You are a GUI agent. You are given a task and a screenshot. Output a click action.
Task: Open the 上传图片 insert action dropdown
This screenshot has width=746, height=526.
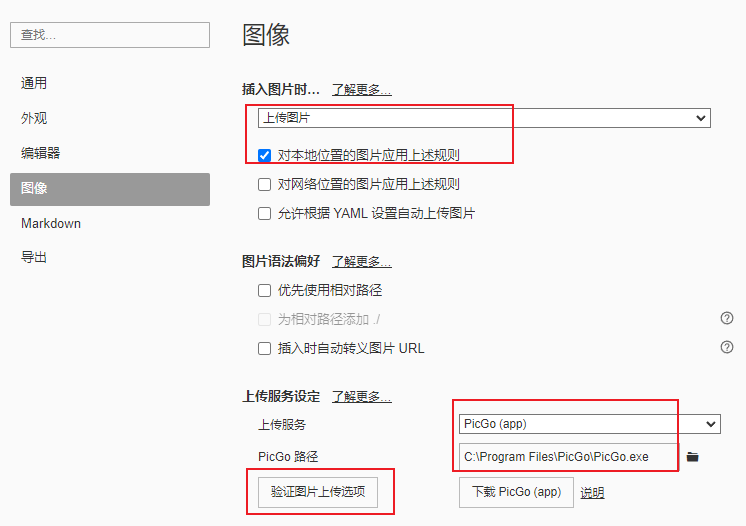483,118
